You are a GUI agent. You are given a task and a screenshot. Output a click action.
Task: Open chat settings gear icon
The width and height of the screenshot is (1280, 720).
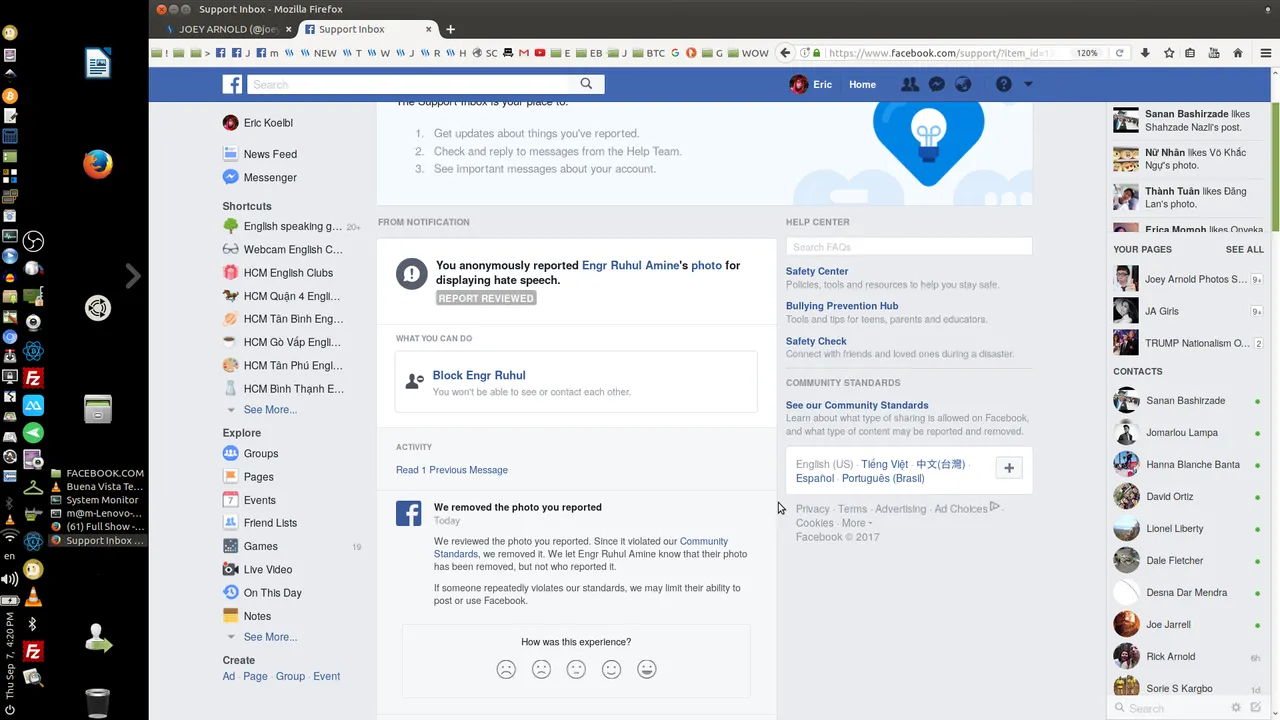(1236, 708)
